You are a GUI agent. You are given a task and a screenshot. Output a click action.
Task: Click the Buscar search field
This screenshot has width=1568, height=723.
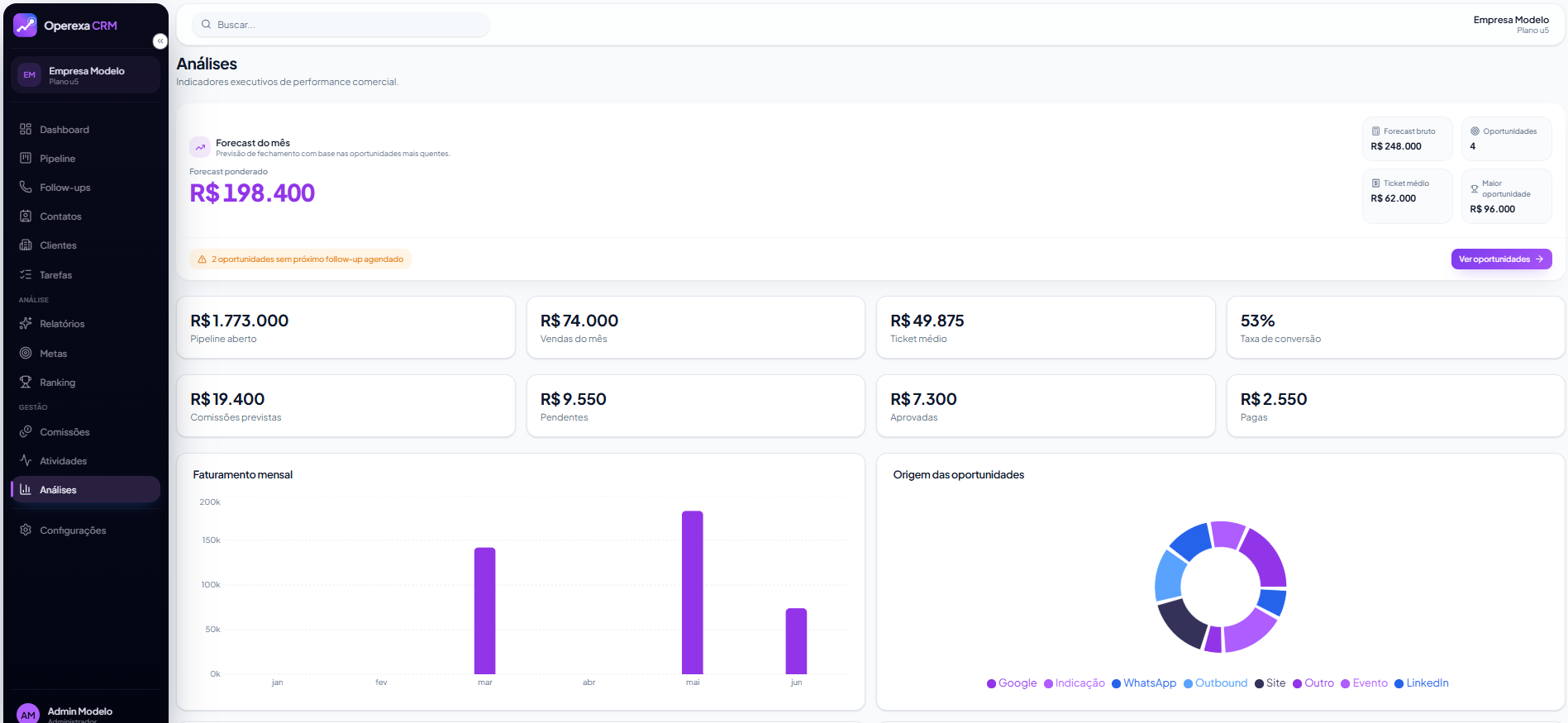(341, 25)
